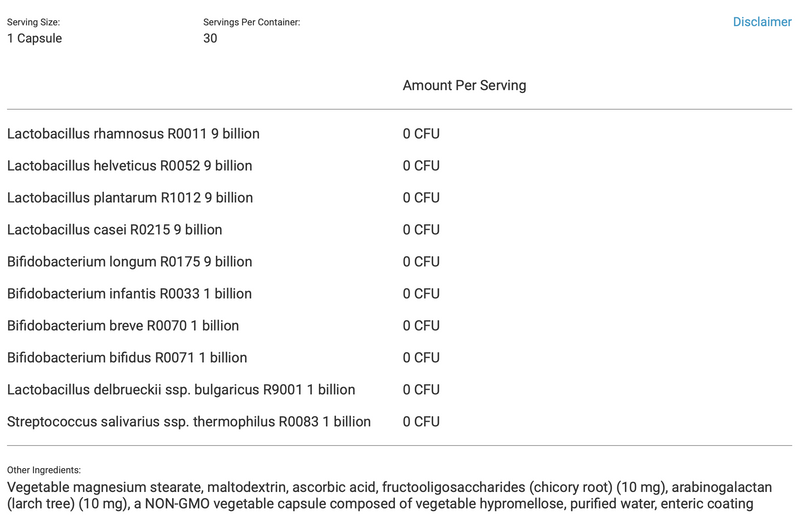Select the Bifidobacterium breve R0070 entry
Screen dimensions: 800x522
[123, 326]
